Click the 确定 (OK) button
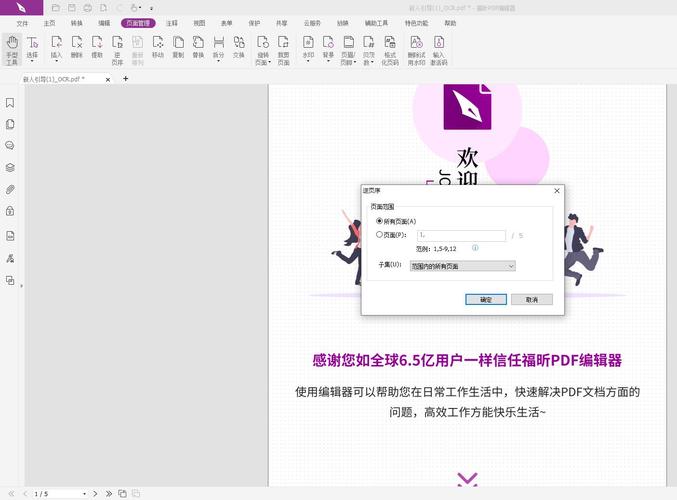 [486, 299]
